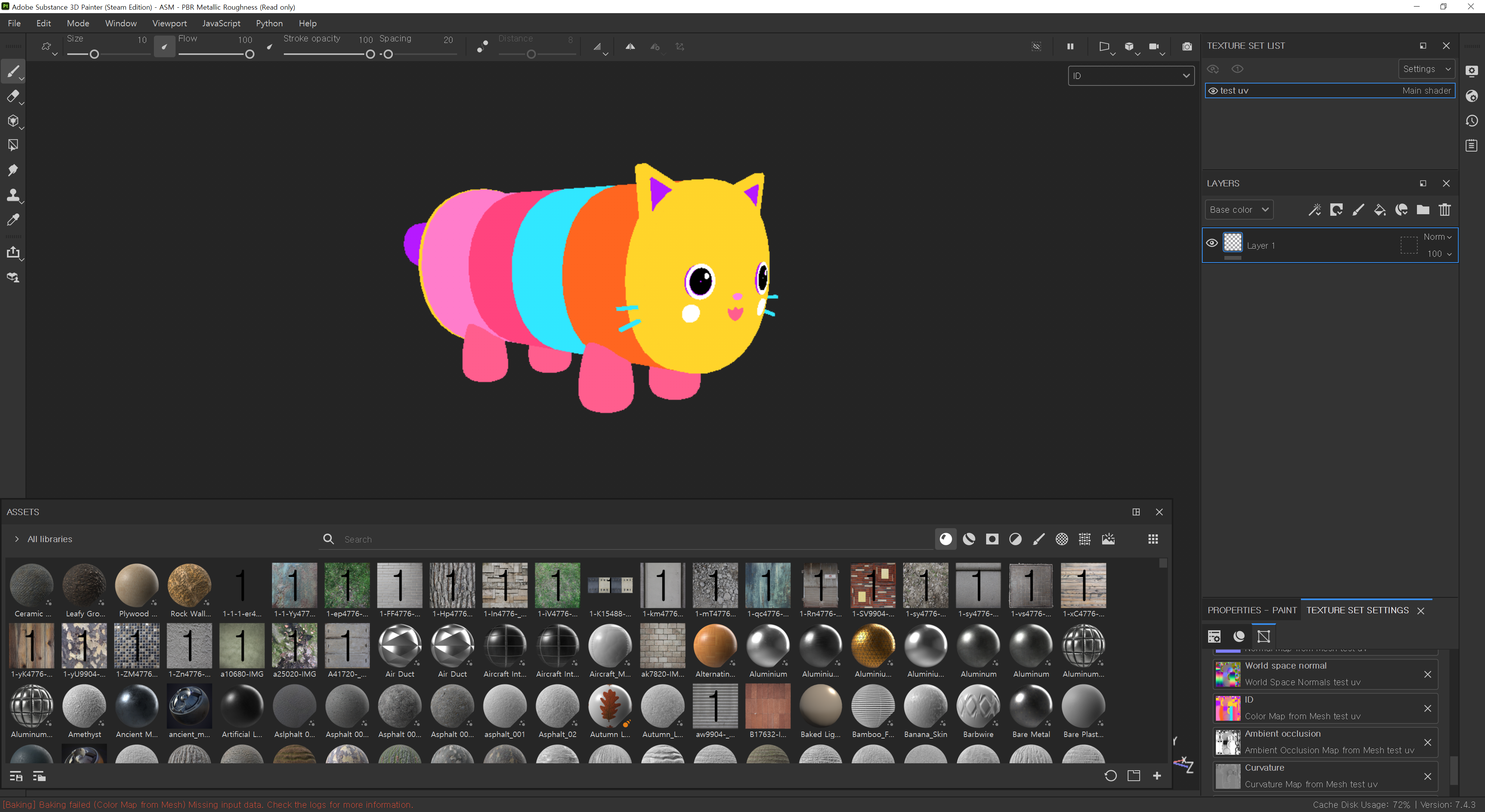Switch to Properties - Paint tab
1485x812 pixels.
(x=1251, y=610)
